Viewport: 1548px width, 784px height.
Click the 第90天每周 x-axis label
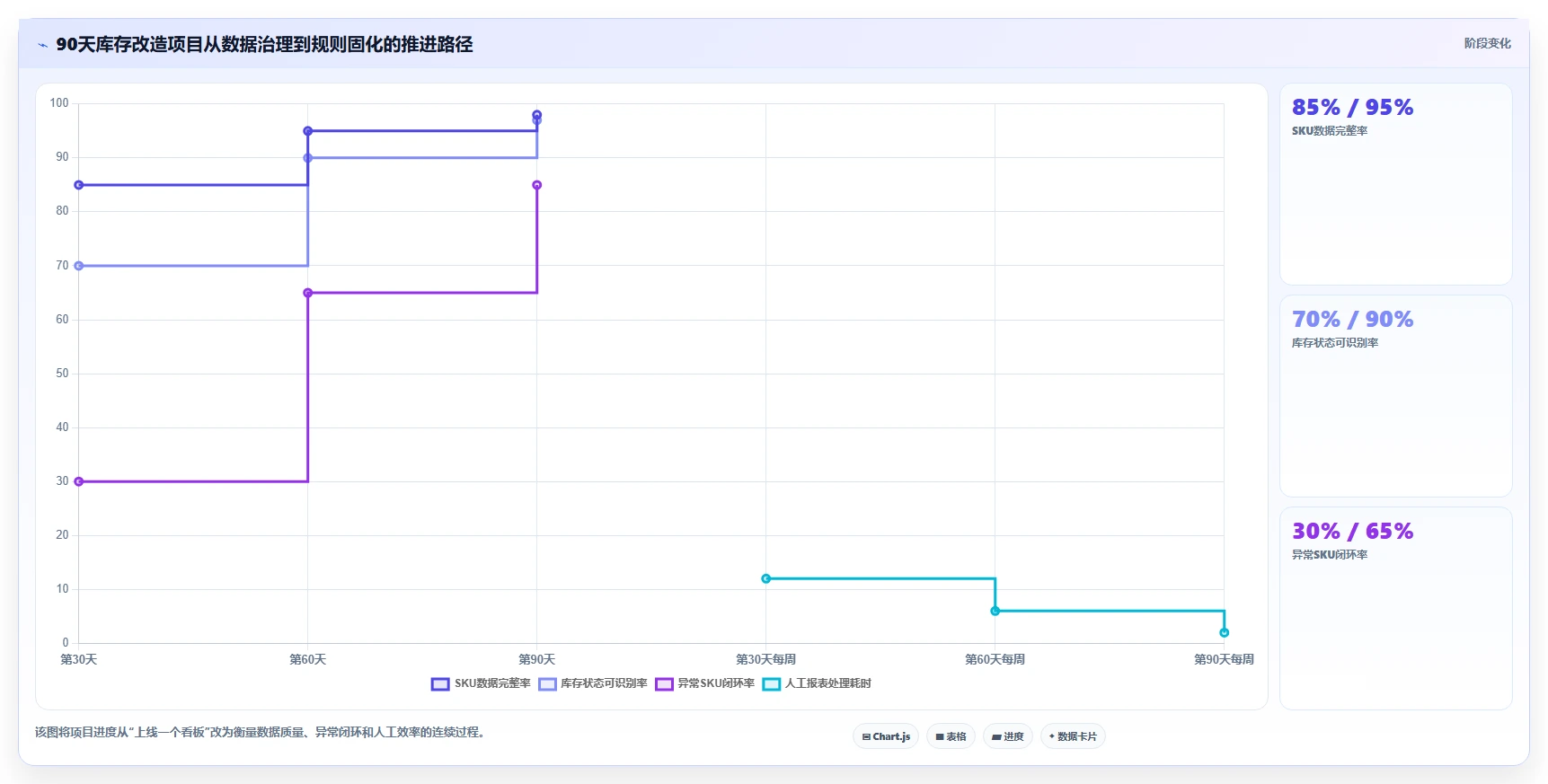[x=1225, y=659]
